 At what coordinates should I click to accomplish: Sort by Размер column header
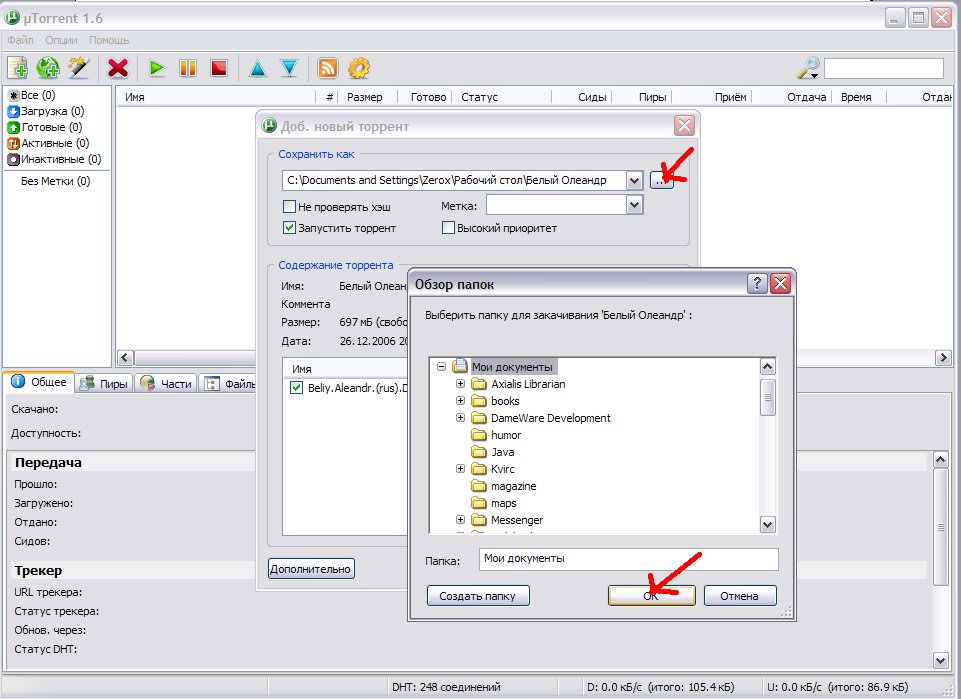[365, 97]
